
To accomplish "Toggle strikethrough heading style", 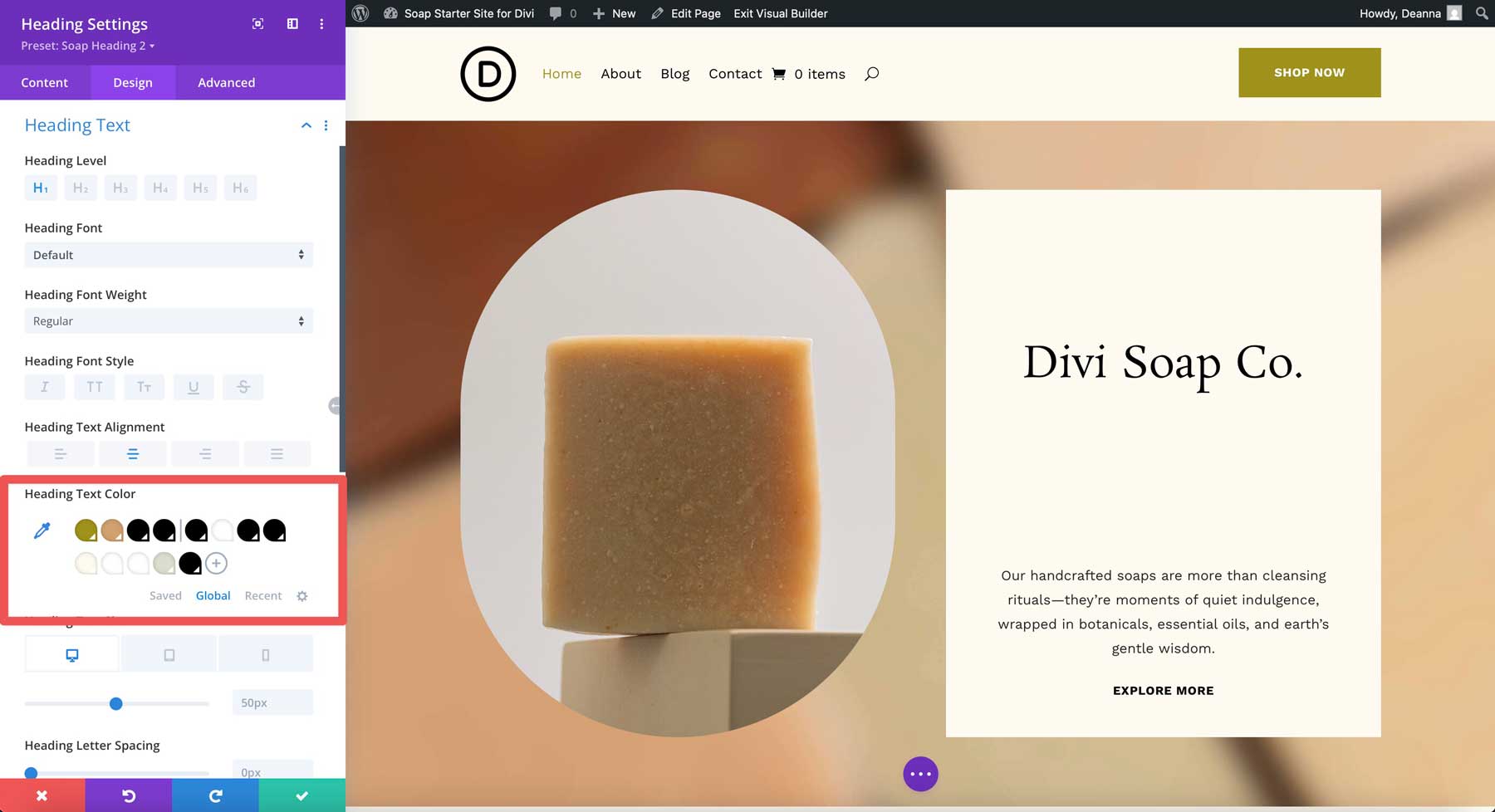I will [x=243, y=387].
